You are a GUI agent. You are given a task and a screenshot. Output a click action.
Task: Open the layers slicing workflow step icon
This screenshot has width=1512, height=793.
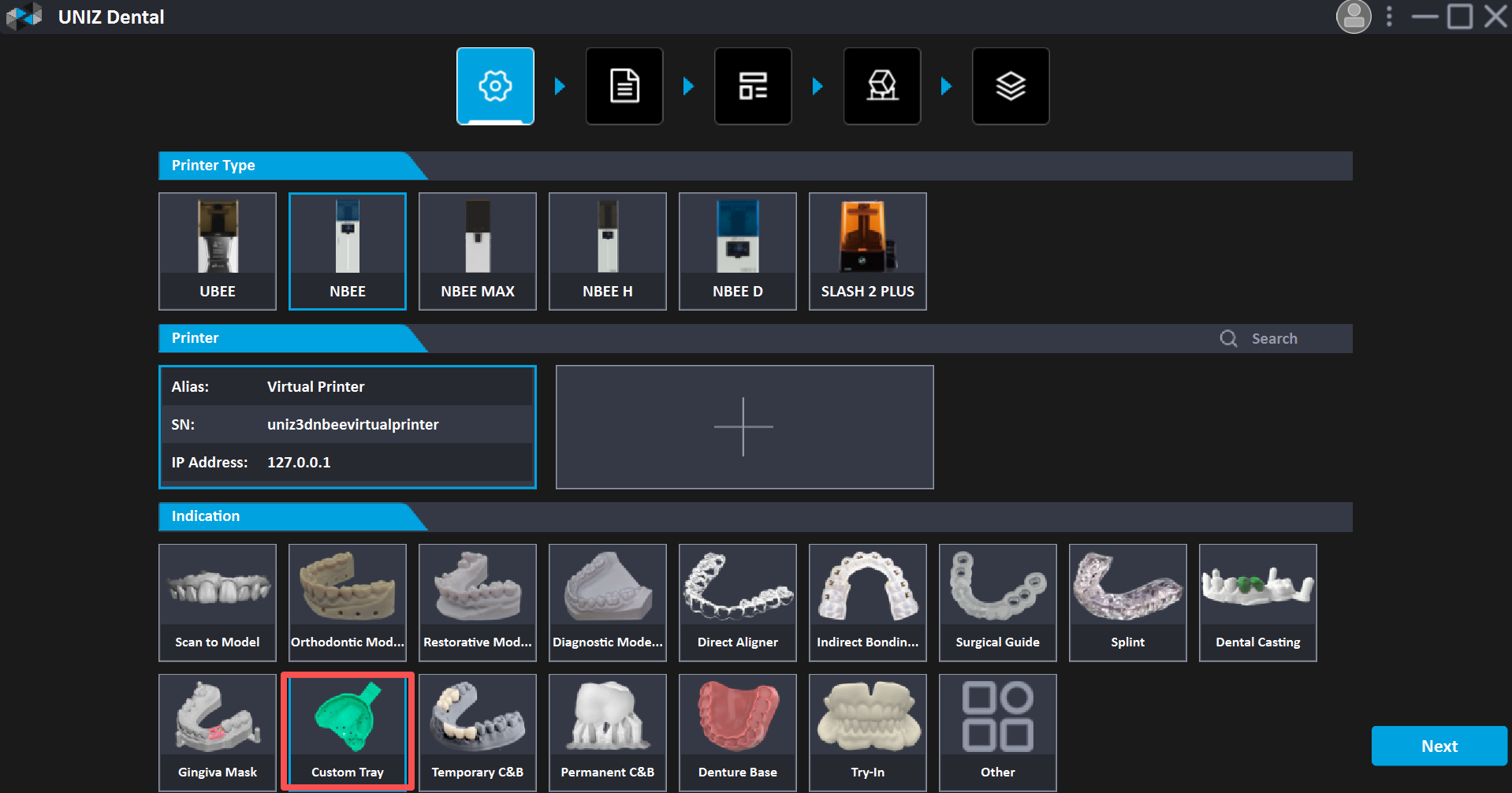(1011, 86)
